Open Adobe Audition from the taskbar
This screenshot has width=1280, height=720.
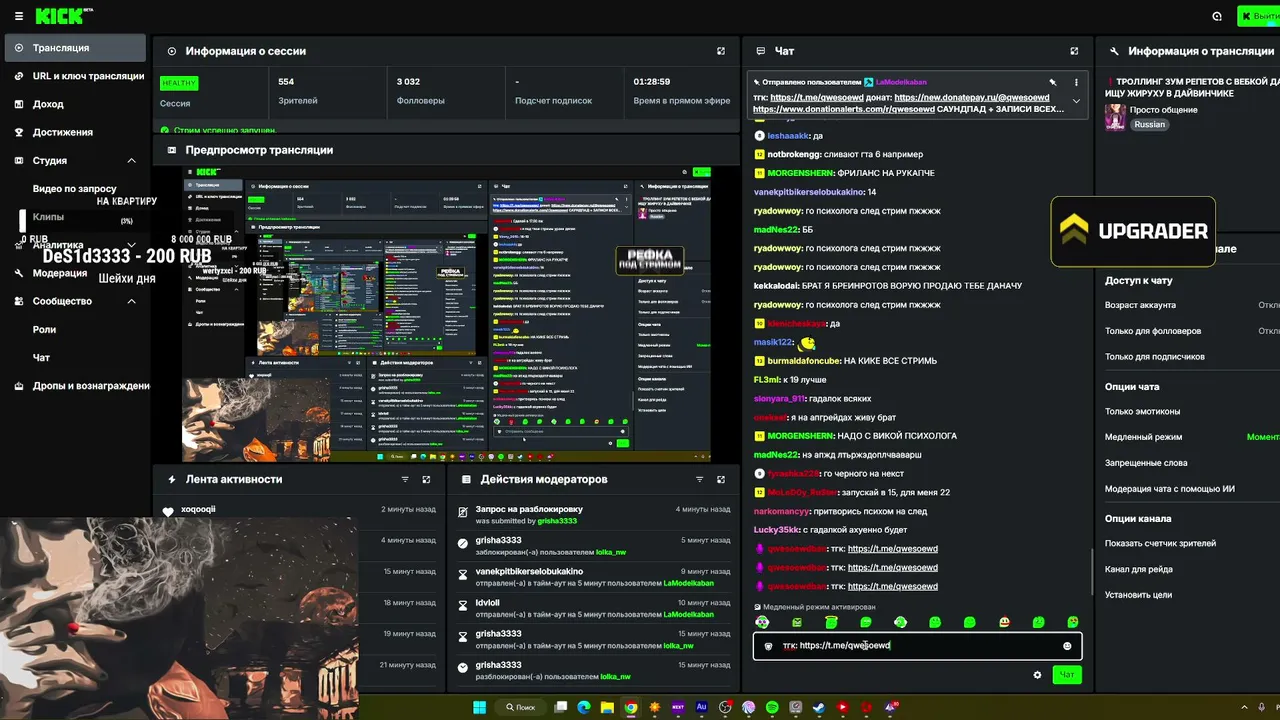coord(701,707)
